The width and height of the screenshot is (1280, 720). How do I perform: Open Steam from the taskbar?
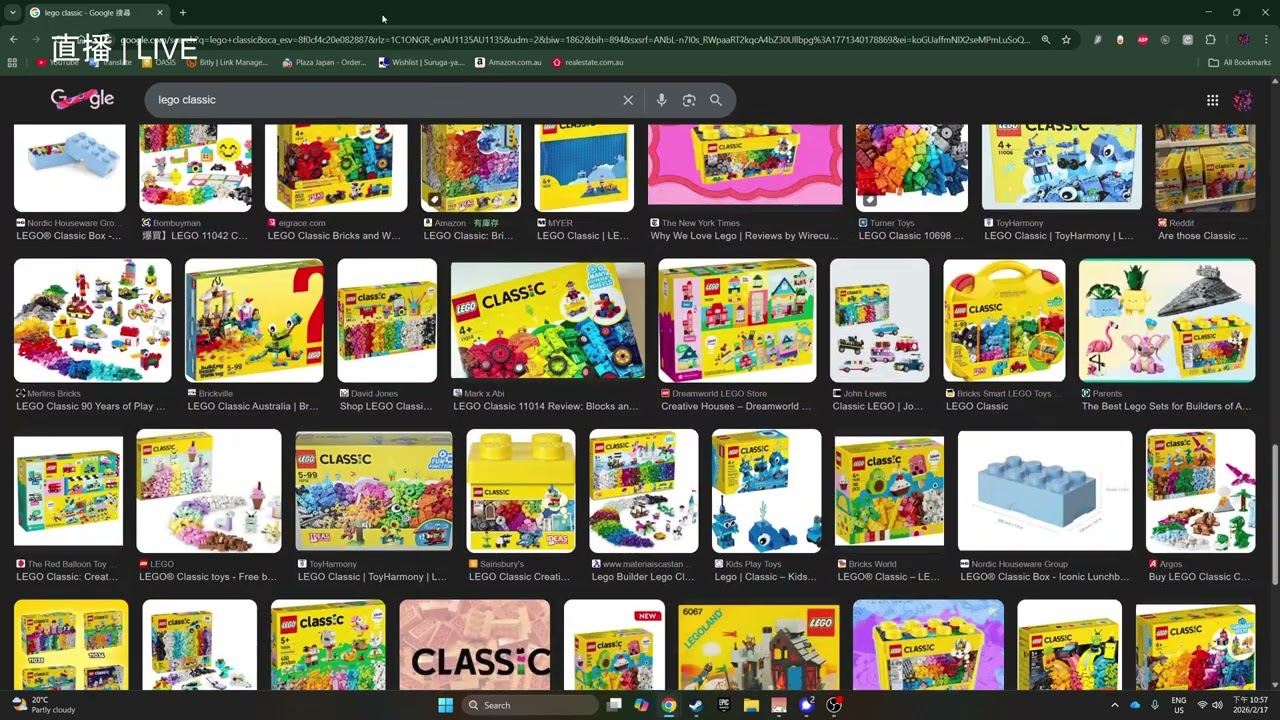tap(696, 705)
